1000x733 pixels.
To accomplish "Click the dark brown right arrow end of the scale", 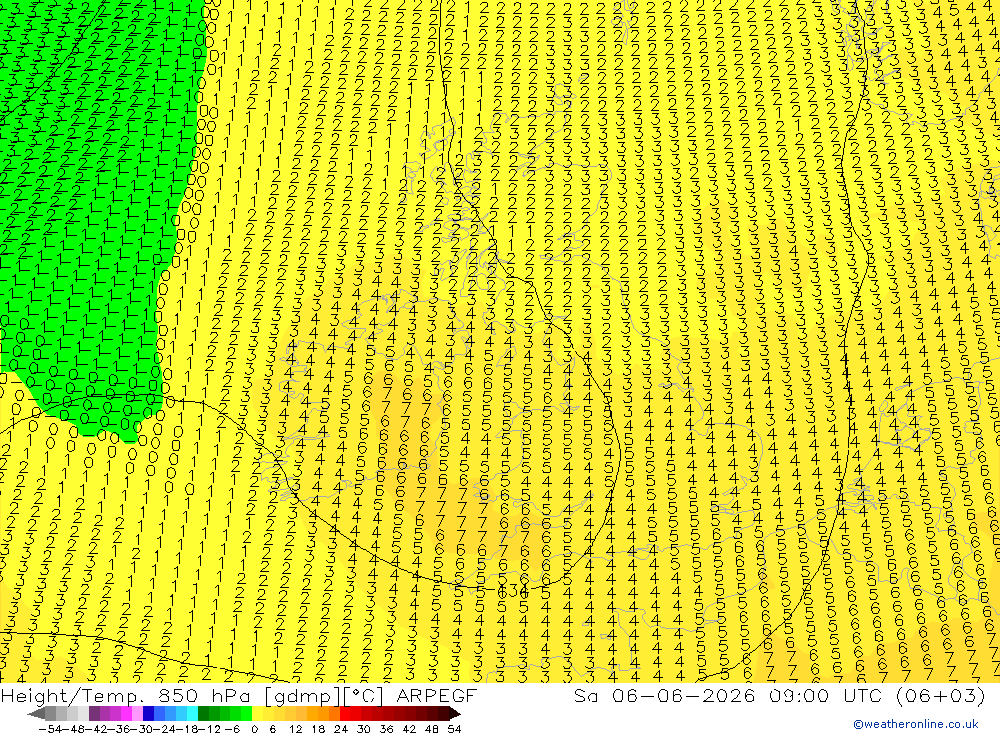I will (455, 714).
